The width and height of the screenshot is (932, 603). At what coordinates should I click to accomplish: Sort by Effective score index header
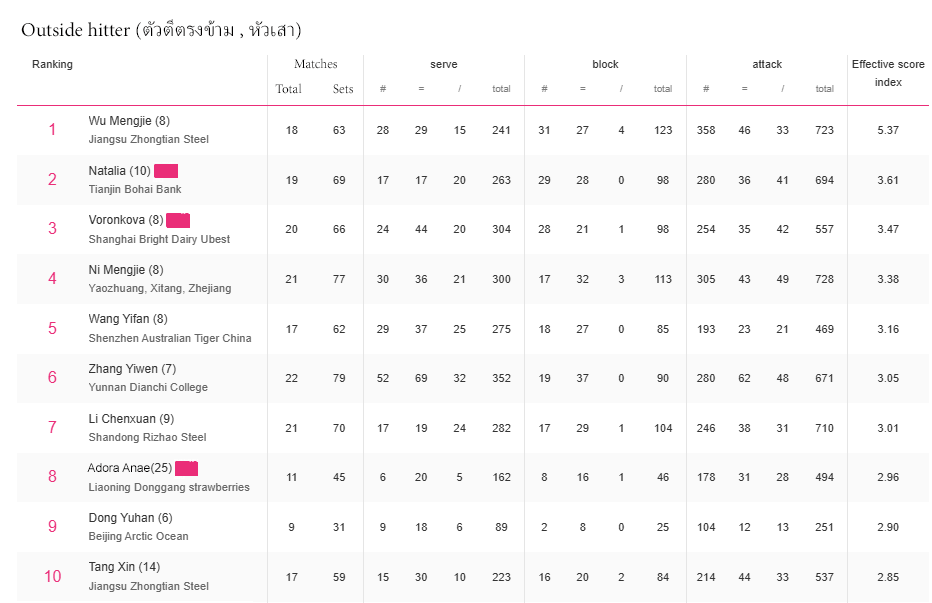[x=888, y=73]
